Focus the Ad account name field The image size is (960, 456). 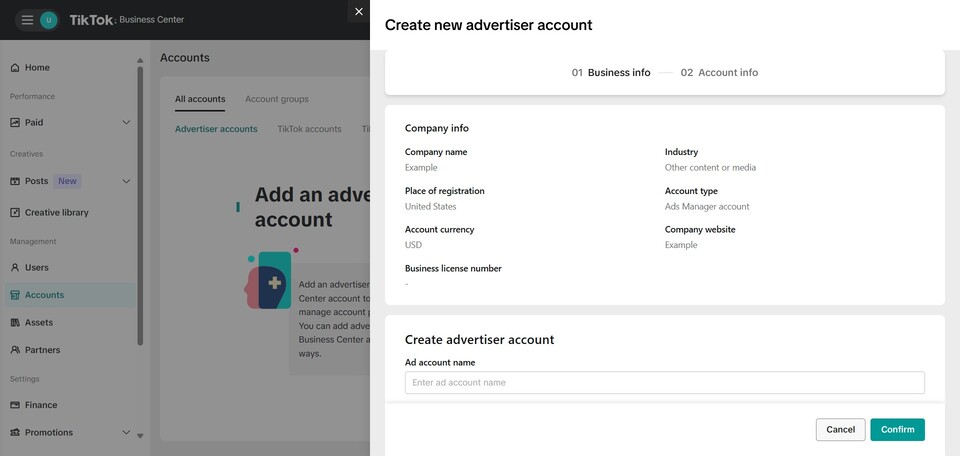pyautogui.click(x=664, y=383)
